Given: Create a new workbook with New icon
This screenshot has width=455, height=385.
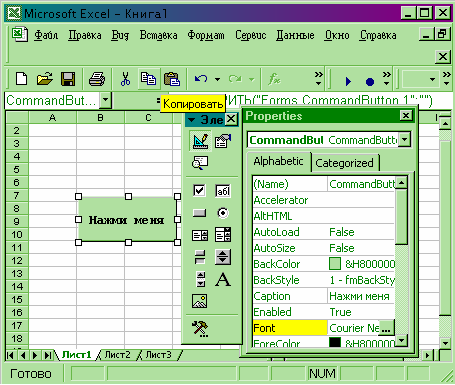Looking at the screenshot, I should pyautogui.click(x=22, y=79).
